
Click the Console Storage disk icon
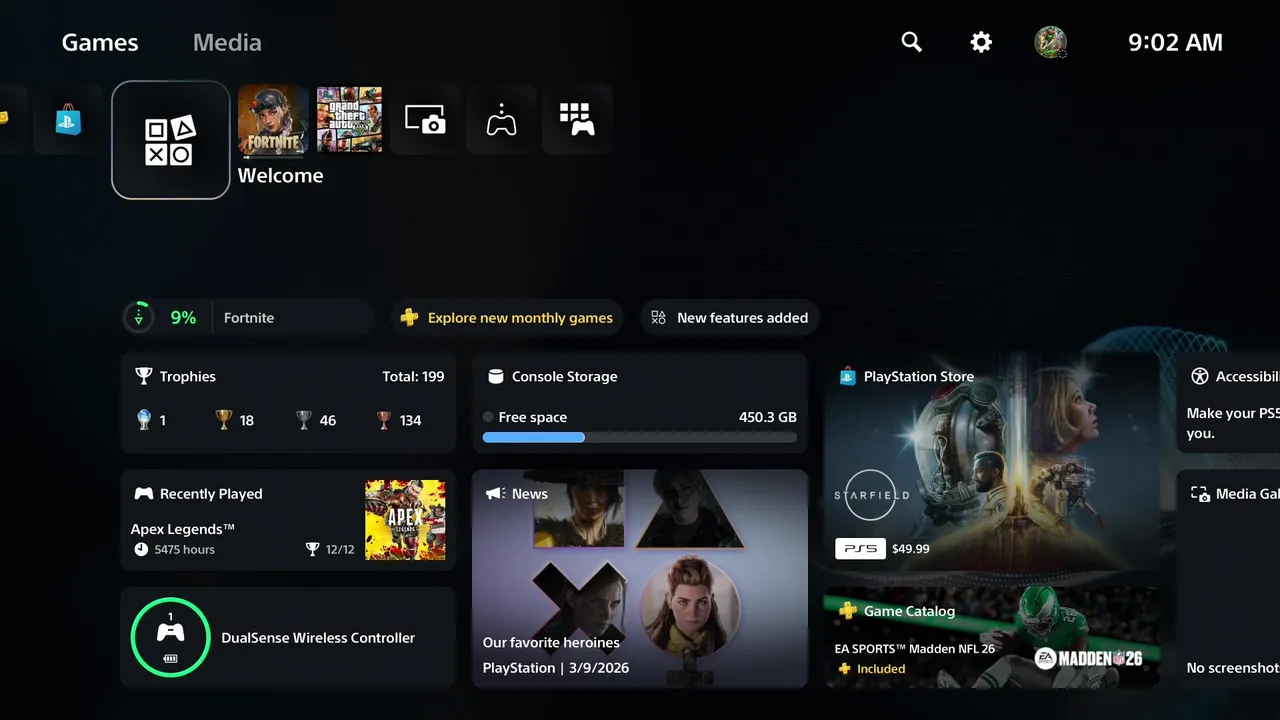[495, 376]
